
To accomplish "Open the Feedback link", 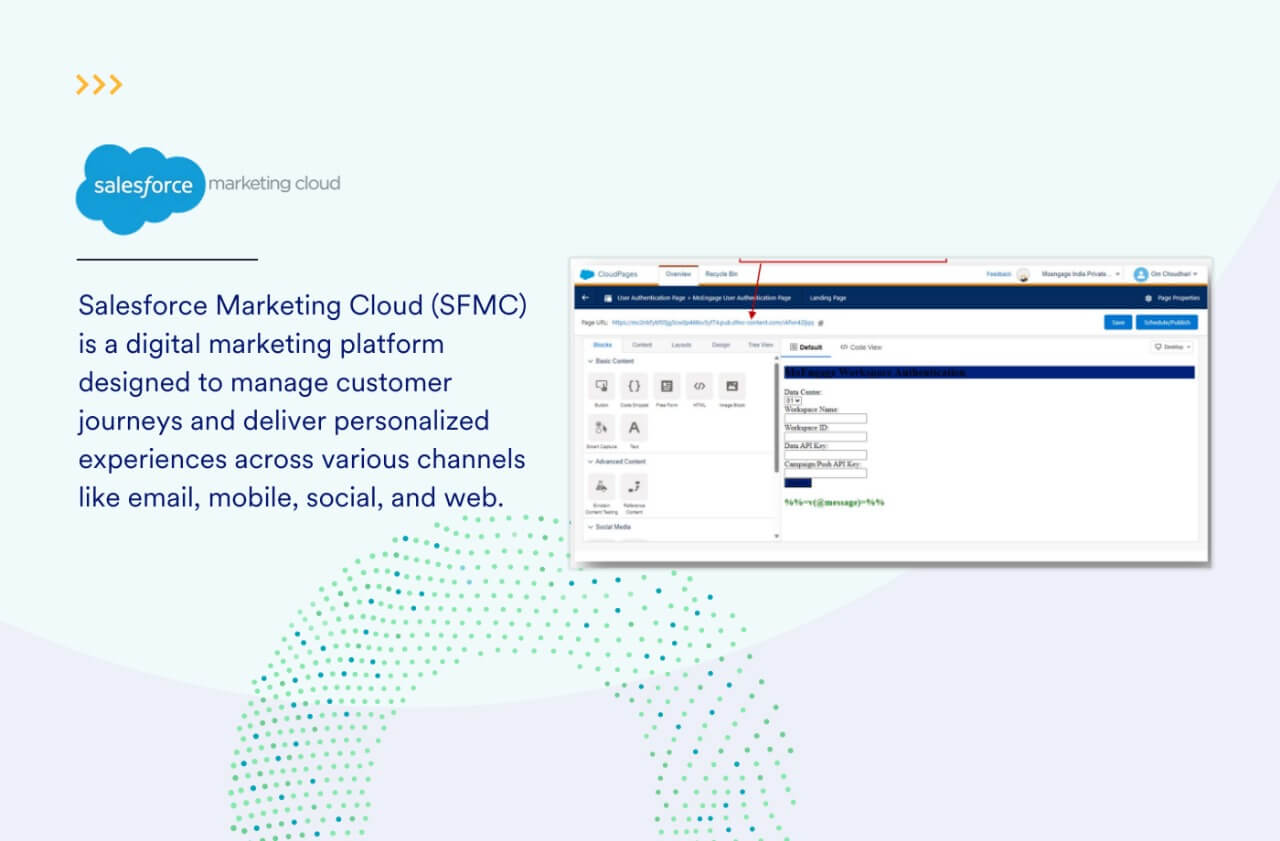I will pos(999,274).
